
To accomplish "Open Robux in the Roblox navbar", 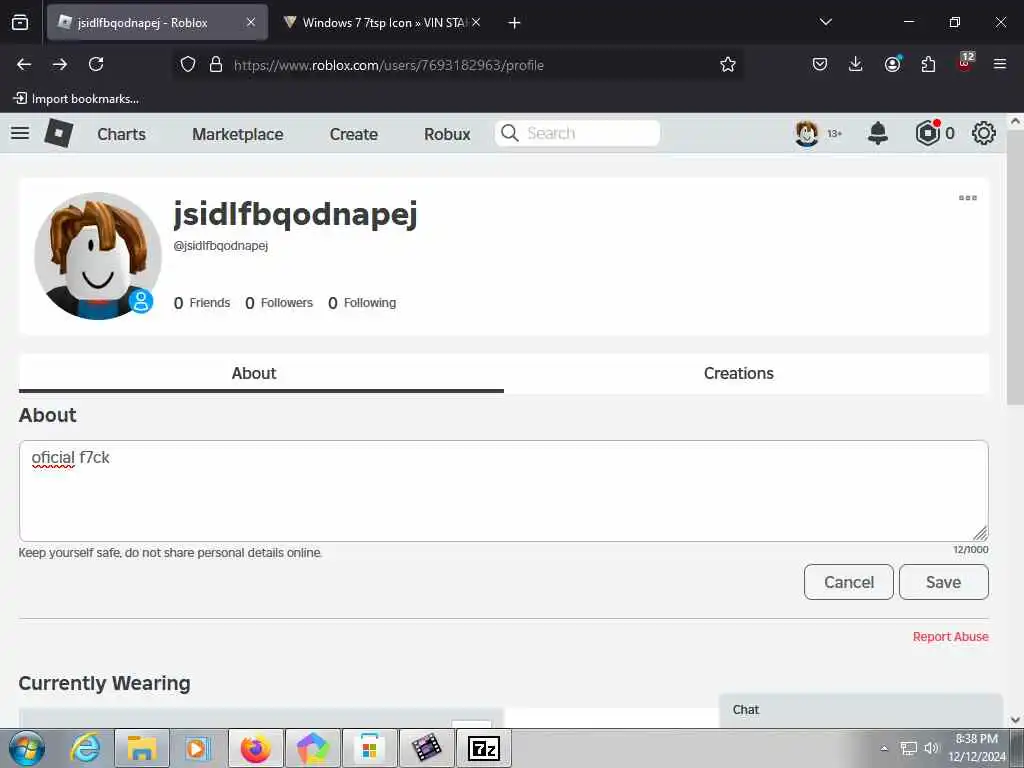I will click(x=447, y=134).
